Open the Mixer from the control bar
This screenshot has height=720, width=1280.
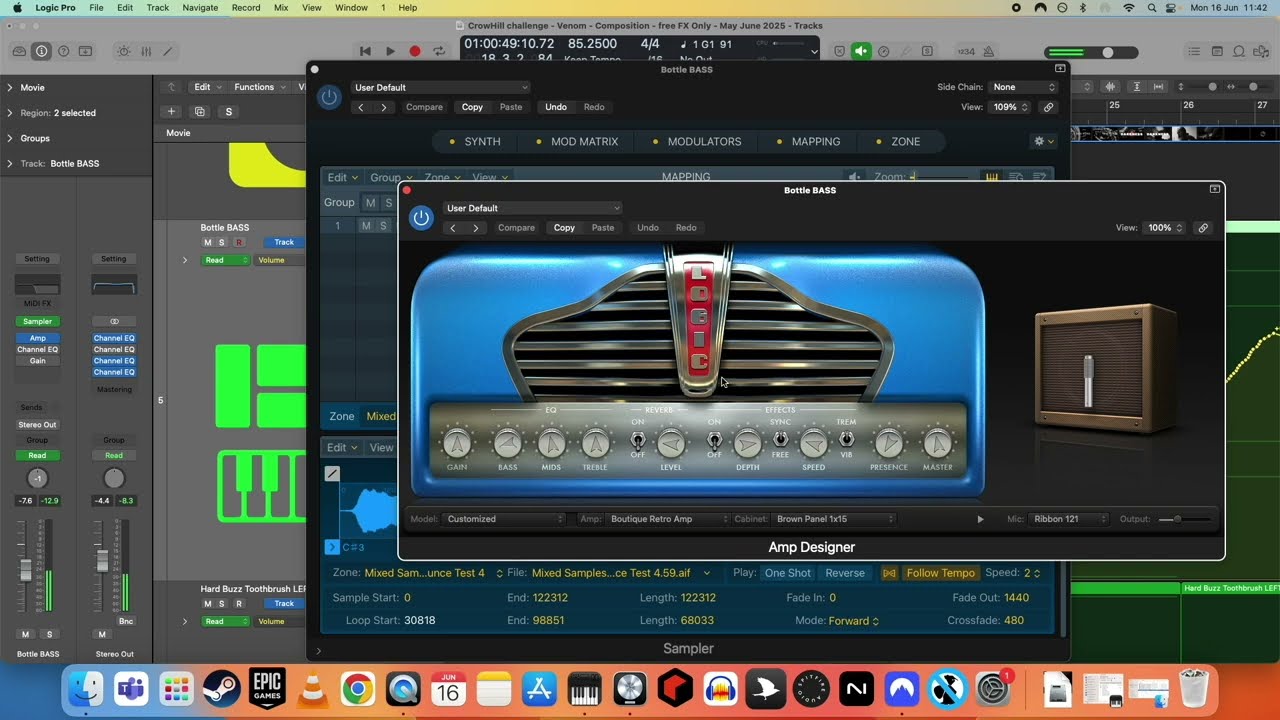point(146,51)
